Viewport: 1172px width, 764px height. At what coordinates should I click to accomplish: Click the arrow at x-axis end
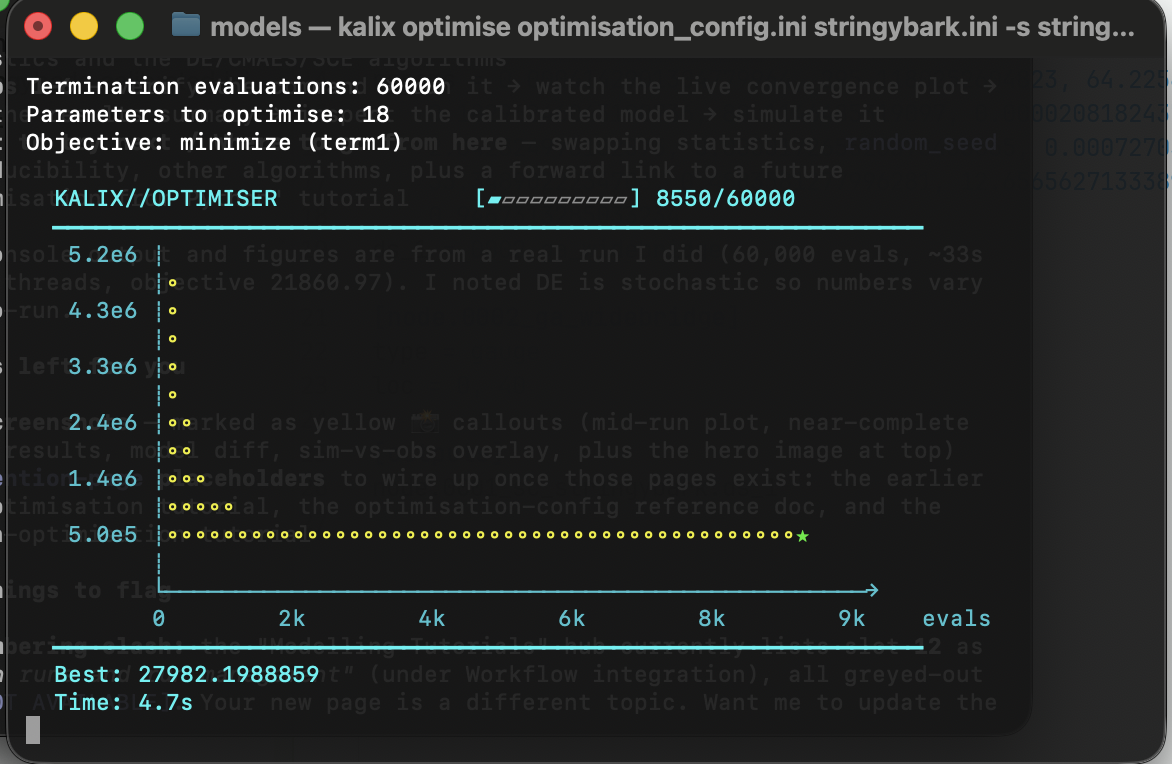click(872, 591)
